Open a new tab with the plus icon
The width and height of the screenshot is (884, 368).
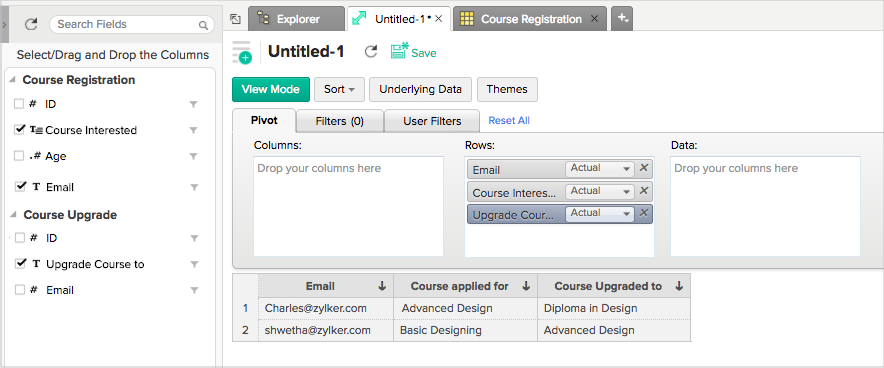(x=622, y=19)
